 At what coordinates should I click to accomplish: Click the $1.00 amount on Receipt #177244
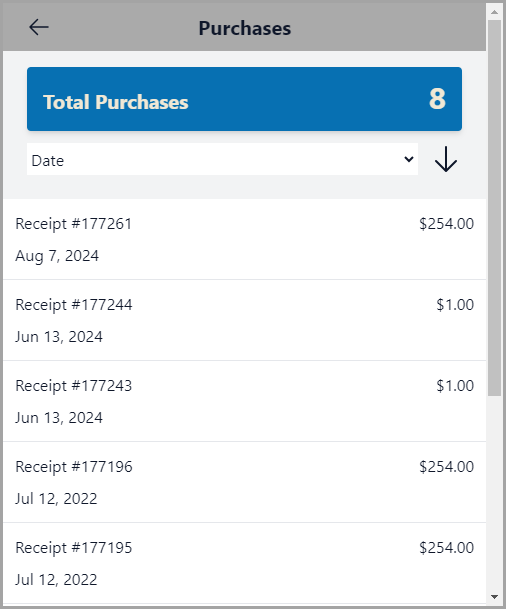click(455, 305)
